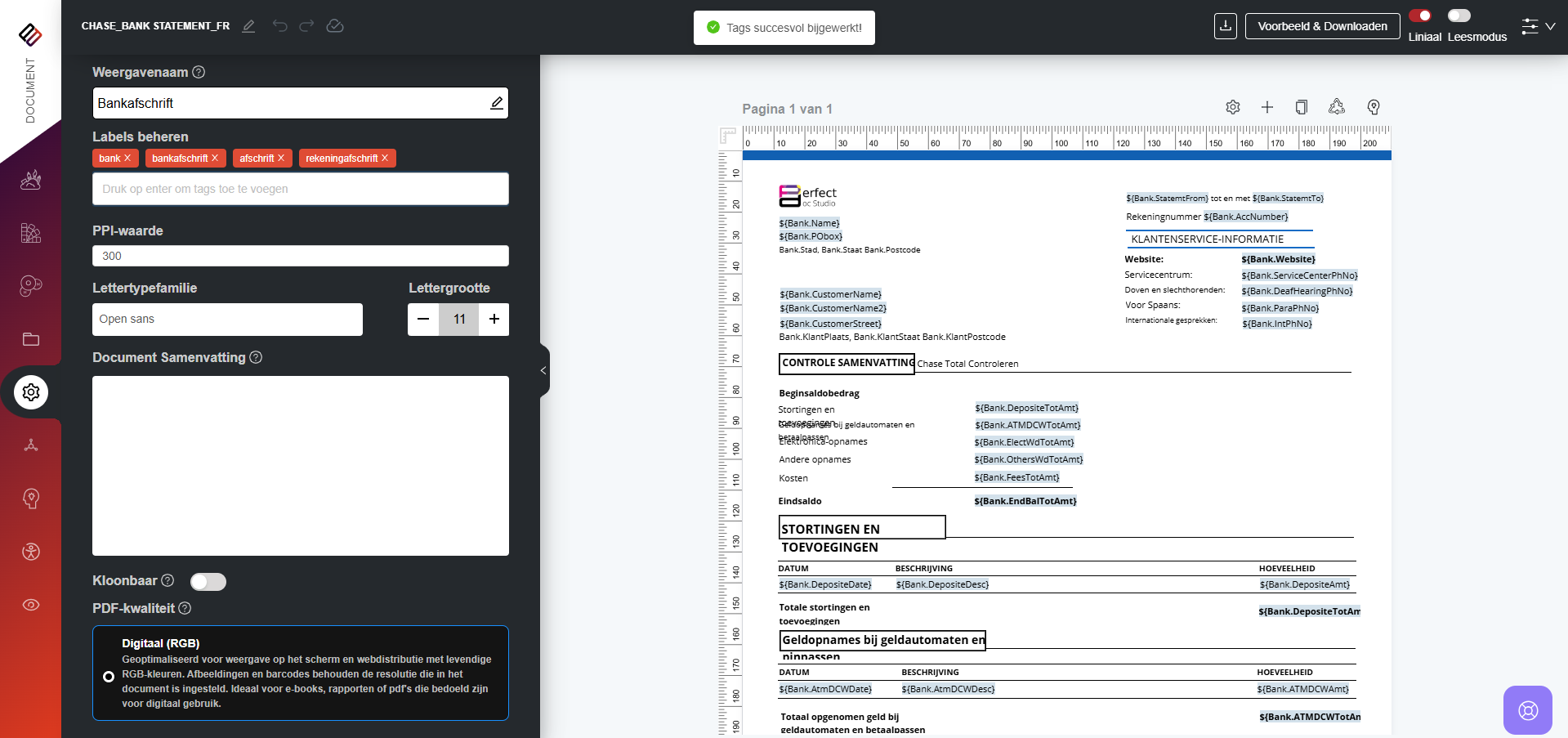The width and height of the screenshot is (1568, 738).
Task: Click the cloud save status icon
Action: (x=335, y=26)
